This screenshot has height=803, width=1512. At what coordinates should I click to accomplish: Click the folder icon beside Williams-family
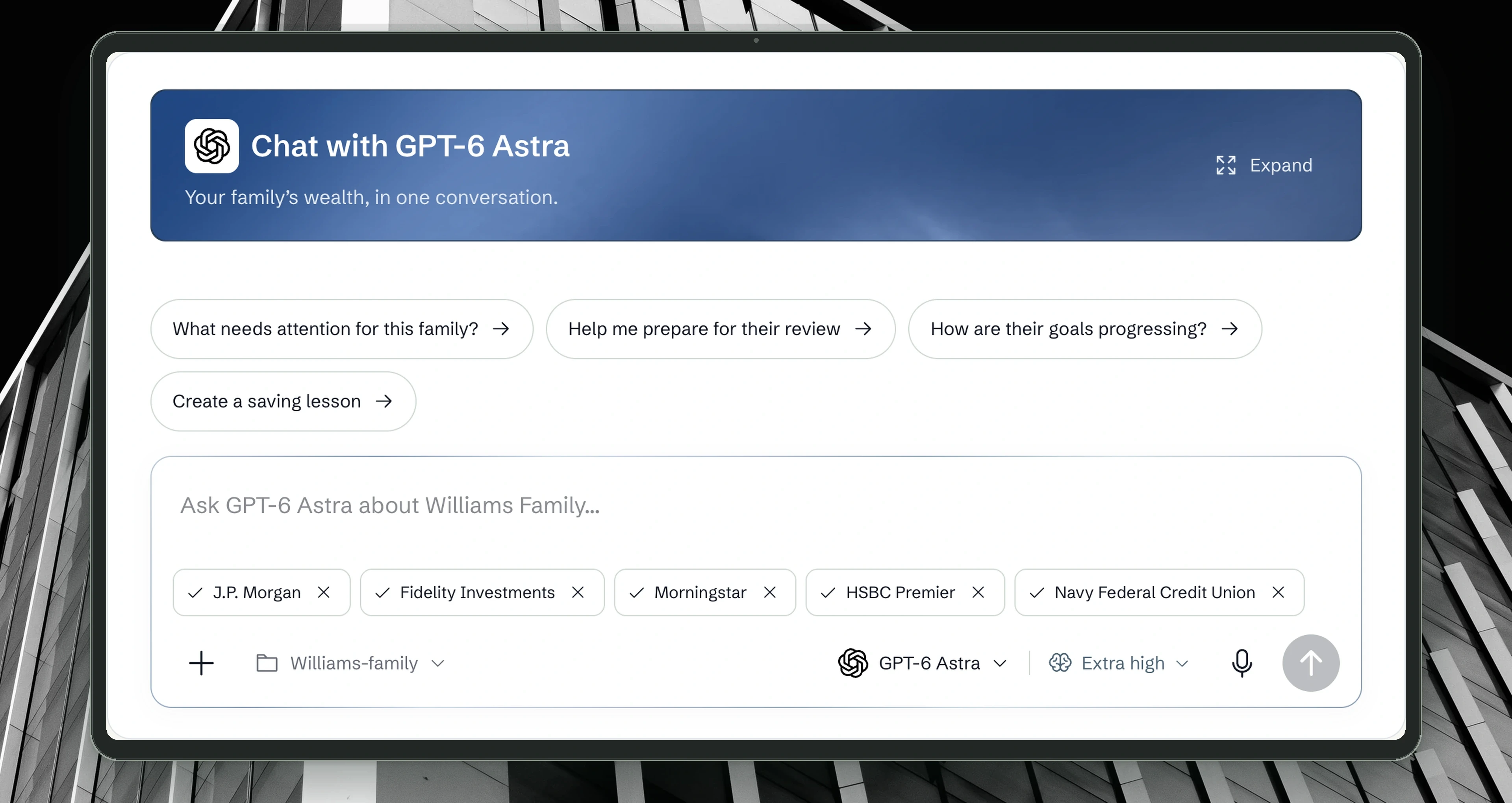point(267,663)
